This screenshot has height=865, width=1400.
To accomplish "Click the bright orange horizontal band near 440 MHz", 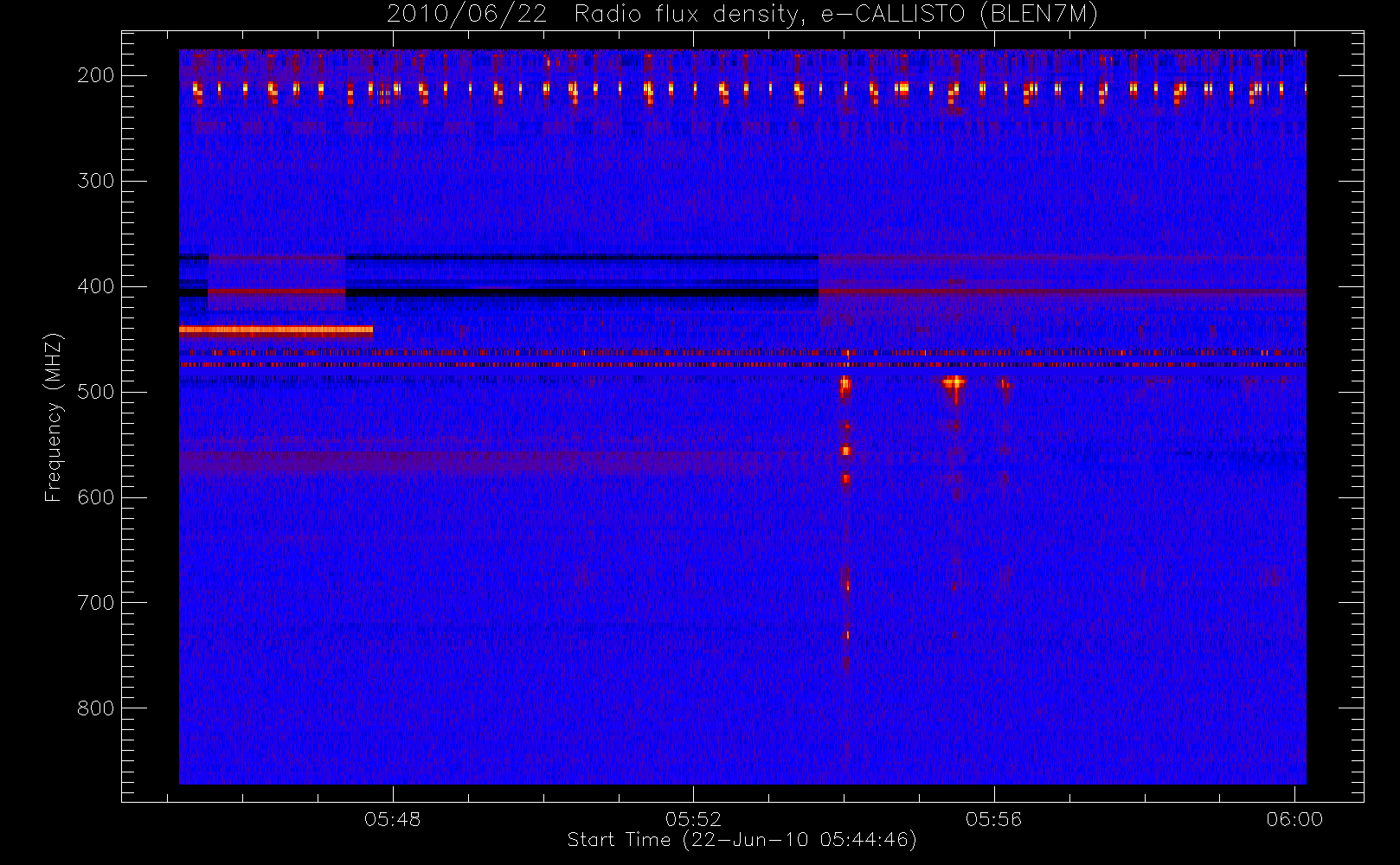I will (x=276, y=330).
